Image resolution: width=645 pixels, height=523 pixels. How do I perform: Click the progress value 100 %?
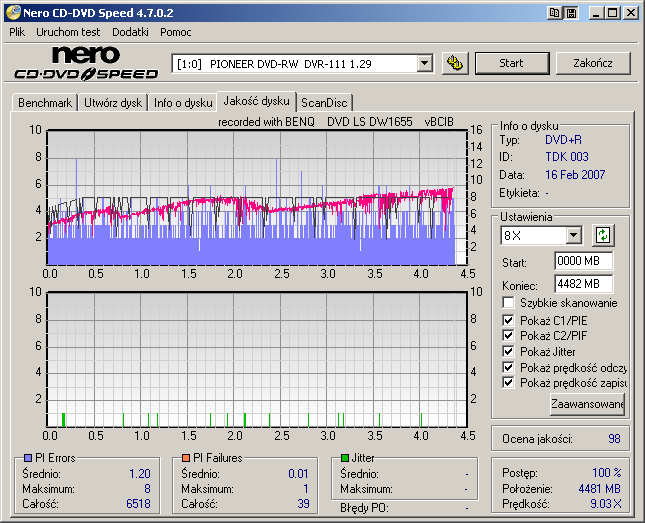click(607, 472)
